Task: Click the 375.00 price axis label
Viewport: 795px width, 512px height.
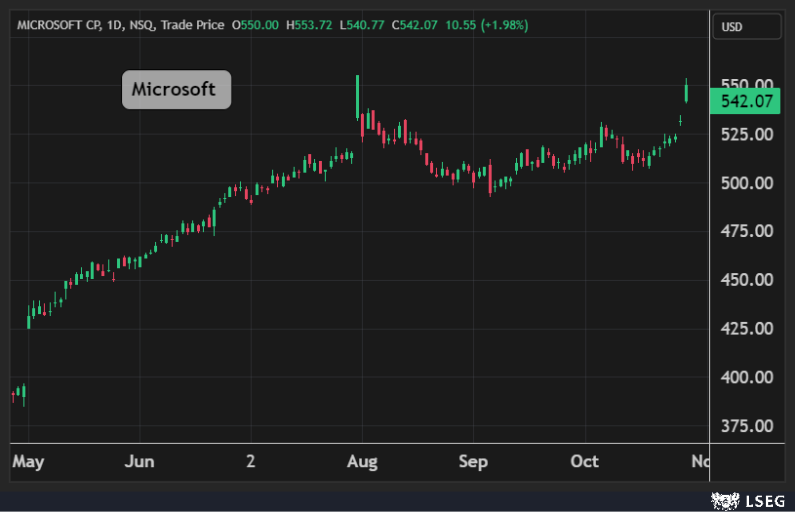Action: point(748,426)
